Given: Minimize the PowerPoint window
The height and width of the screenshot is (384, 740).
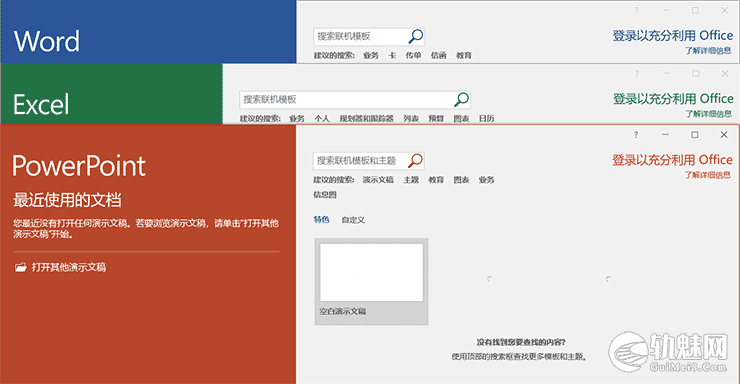Looking at the screenshot, I should (665, 135).
